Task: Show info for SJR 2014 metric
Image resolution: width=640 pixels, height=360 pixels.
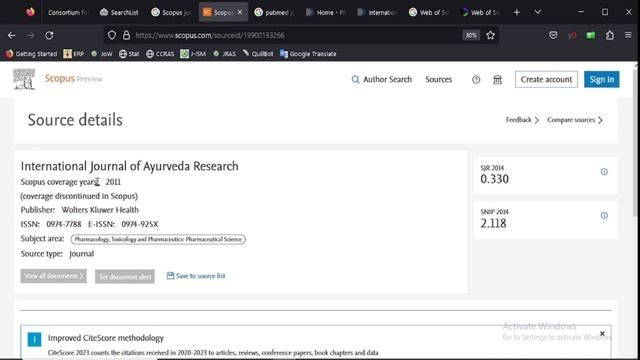Action: [604, 172]
